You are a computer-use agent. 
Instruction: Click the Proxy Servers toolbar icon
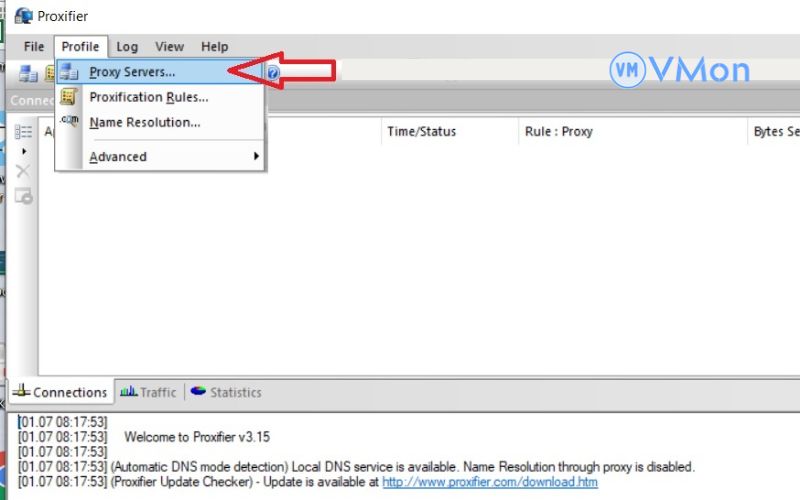[x=28, y=73]
